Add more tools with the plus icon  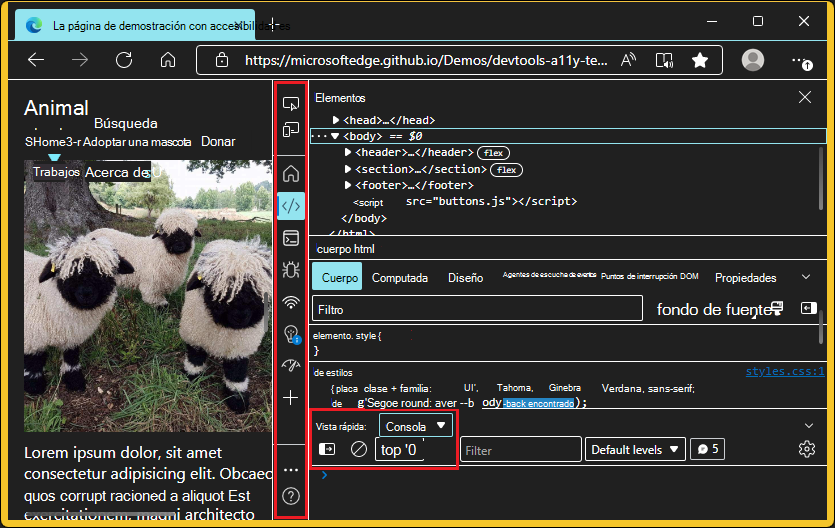click(291, 398)
